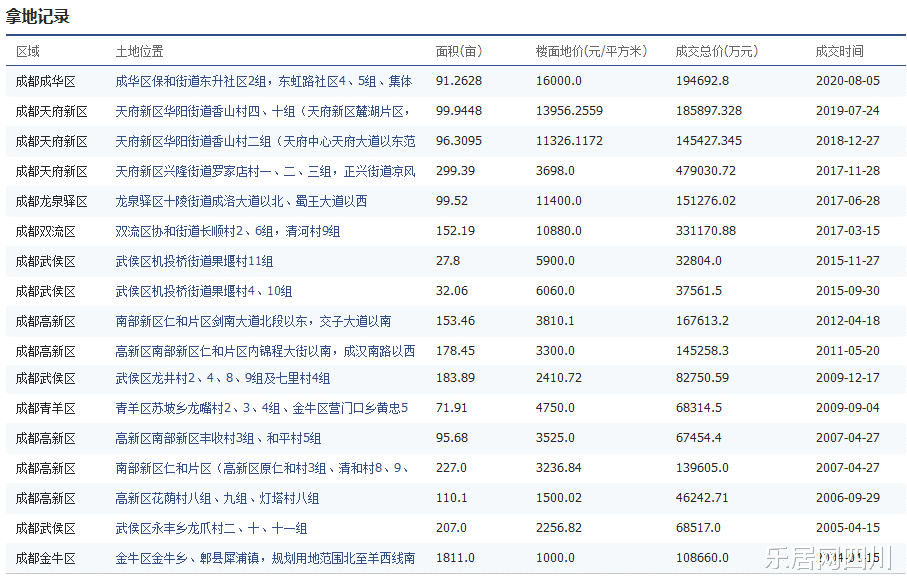907x588 pixels.
Task: Click floor price 1500.02
Action: pyautogui.click(x=559, y=498)
